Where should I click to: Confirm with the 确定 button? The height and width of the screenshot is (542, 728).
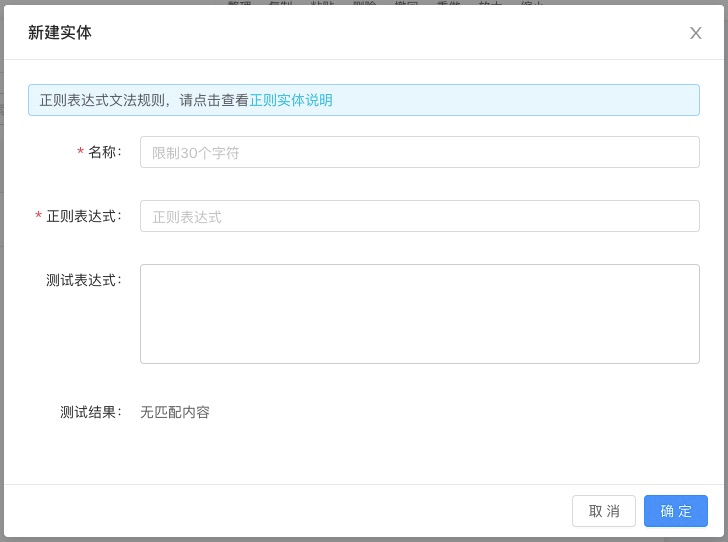pyautogui.click(x=676, y=511)
